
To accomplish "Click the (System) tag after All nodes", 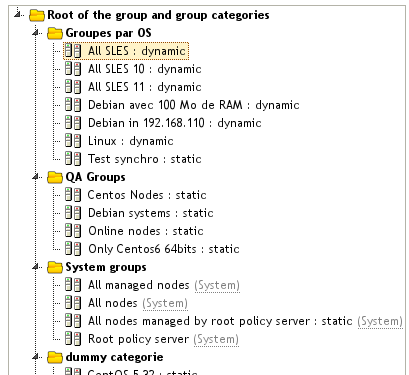I will click(x=165, y=304).
